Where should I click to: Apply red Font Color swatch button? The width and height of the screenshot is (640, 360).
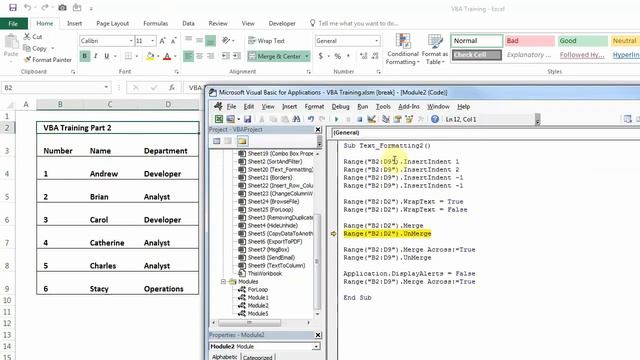(167, 56)
